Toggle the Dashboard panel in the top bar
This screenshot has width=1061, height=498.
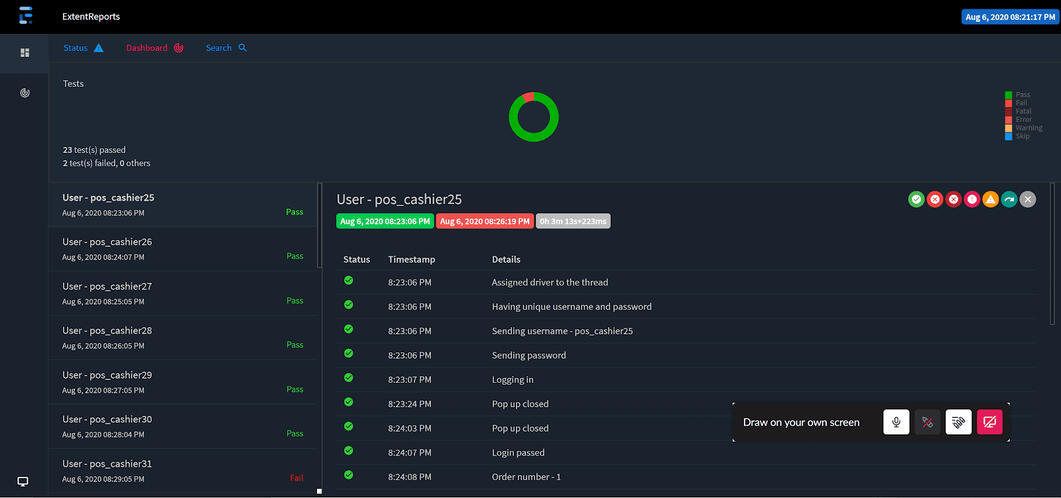[x=154, y=48]
